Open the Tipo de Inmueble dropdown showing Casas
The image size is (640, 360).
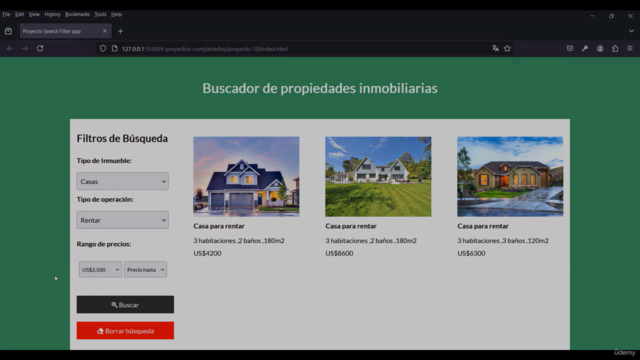coord(122,181)
